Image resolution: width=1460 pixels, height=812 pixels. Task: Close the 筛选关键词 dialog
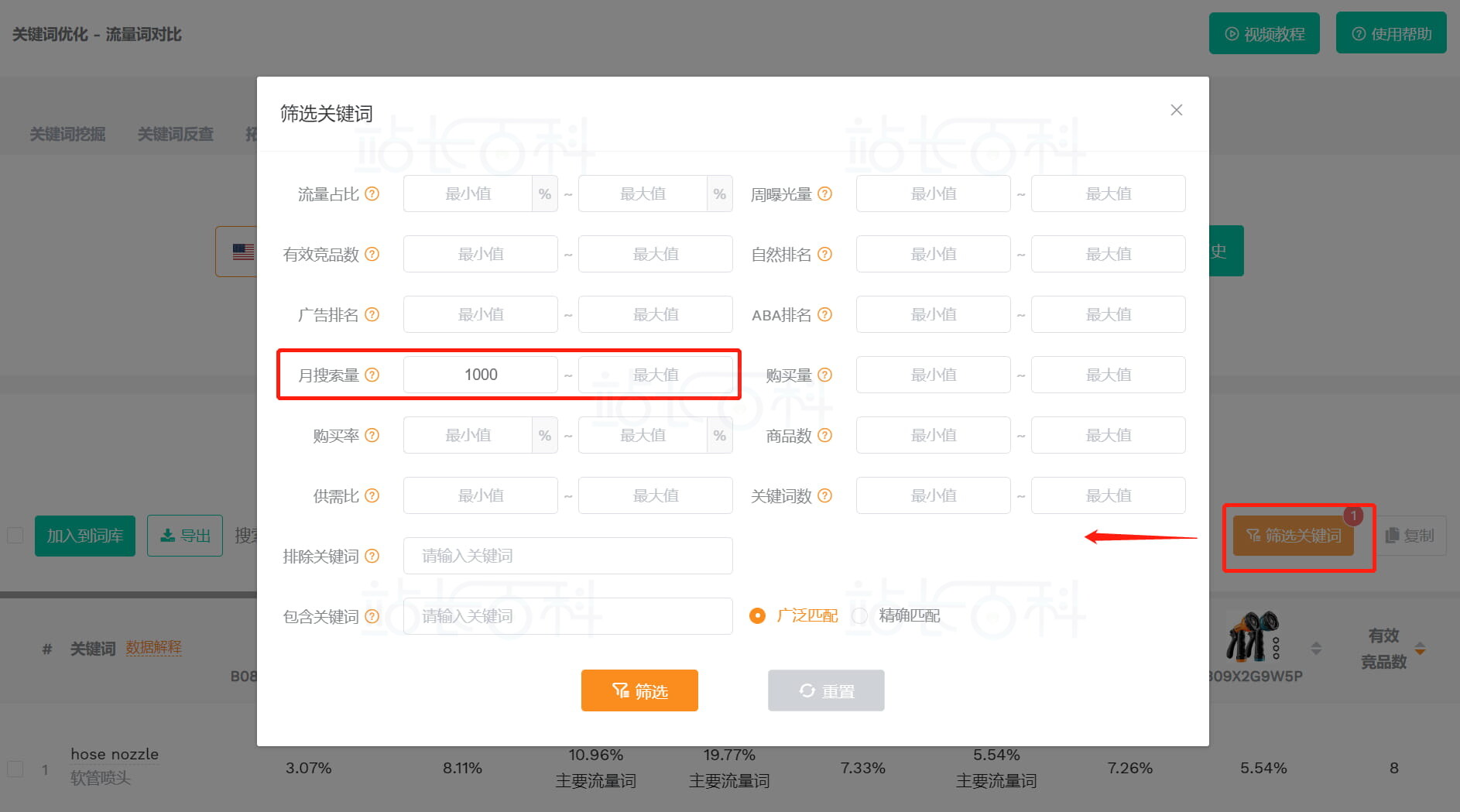pyautogui.click(x=1177, y=110)
